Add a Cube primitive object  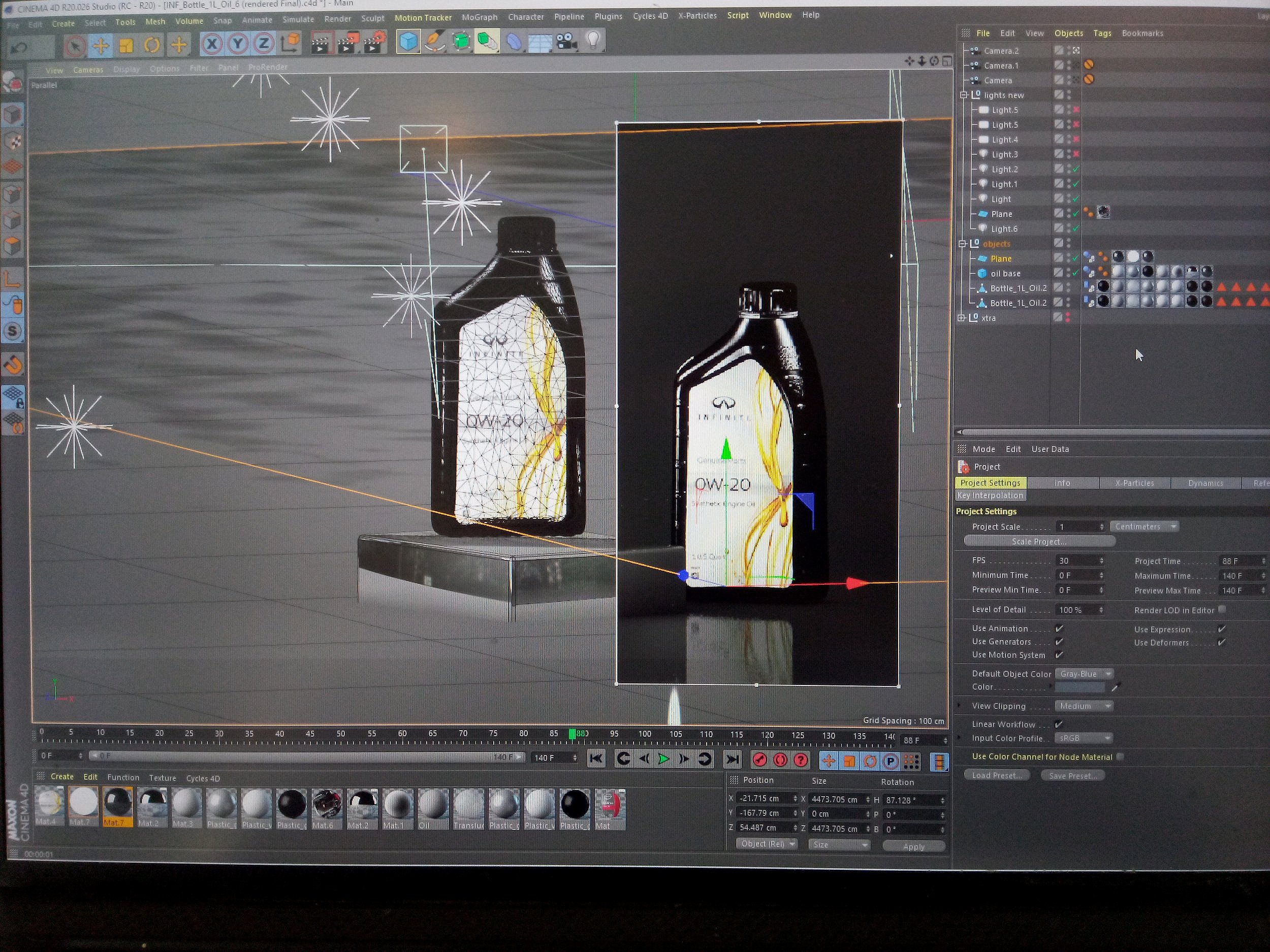point(408,41)
